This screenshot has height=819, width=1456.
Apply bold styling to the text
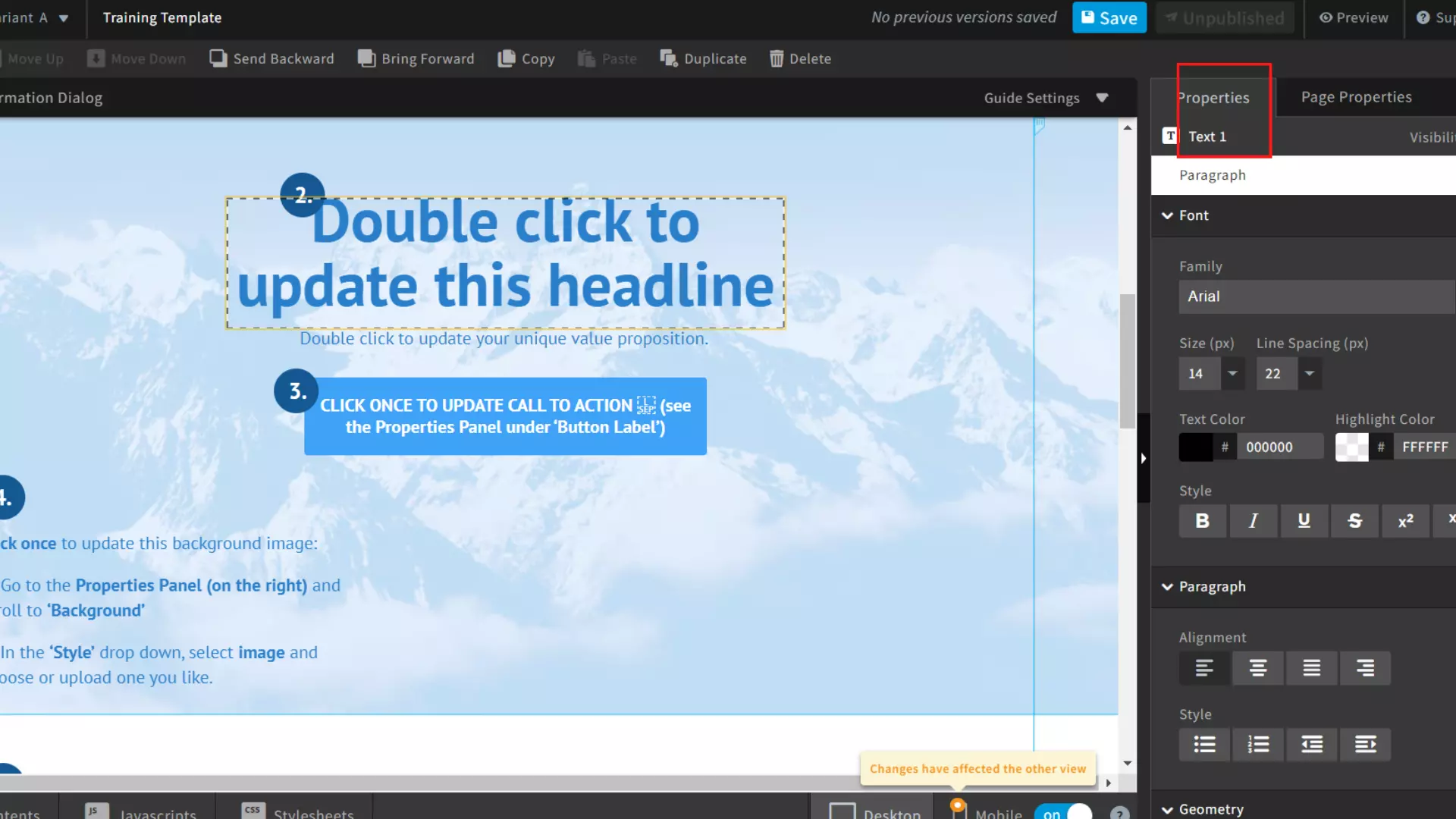pos(1202,521)
